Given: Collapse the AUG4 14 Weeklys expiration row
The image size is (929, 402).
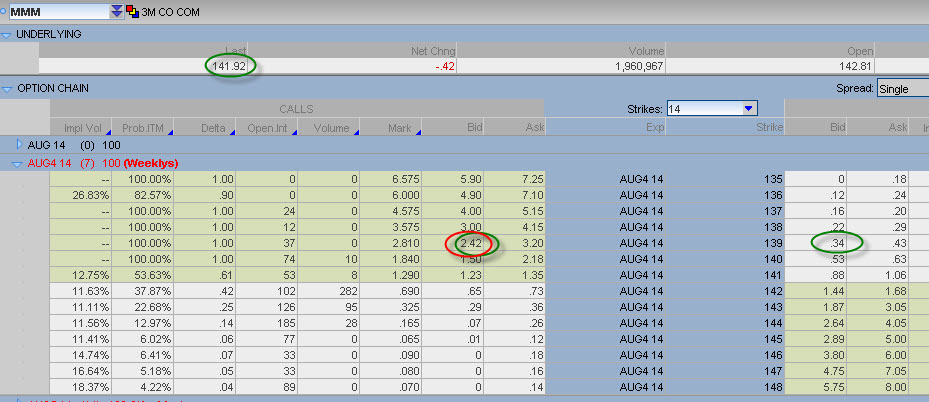Looking at the screenshot, I should (19, 162).
